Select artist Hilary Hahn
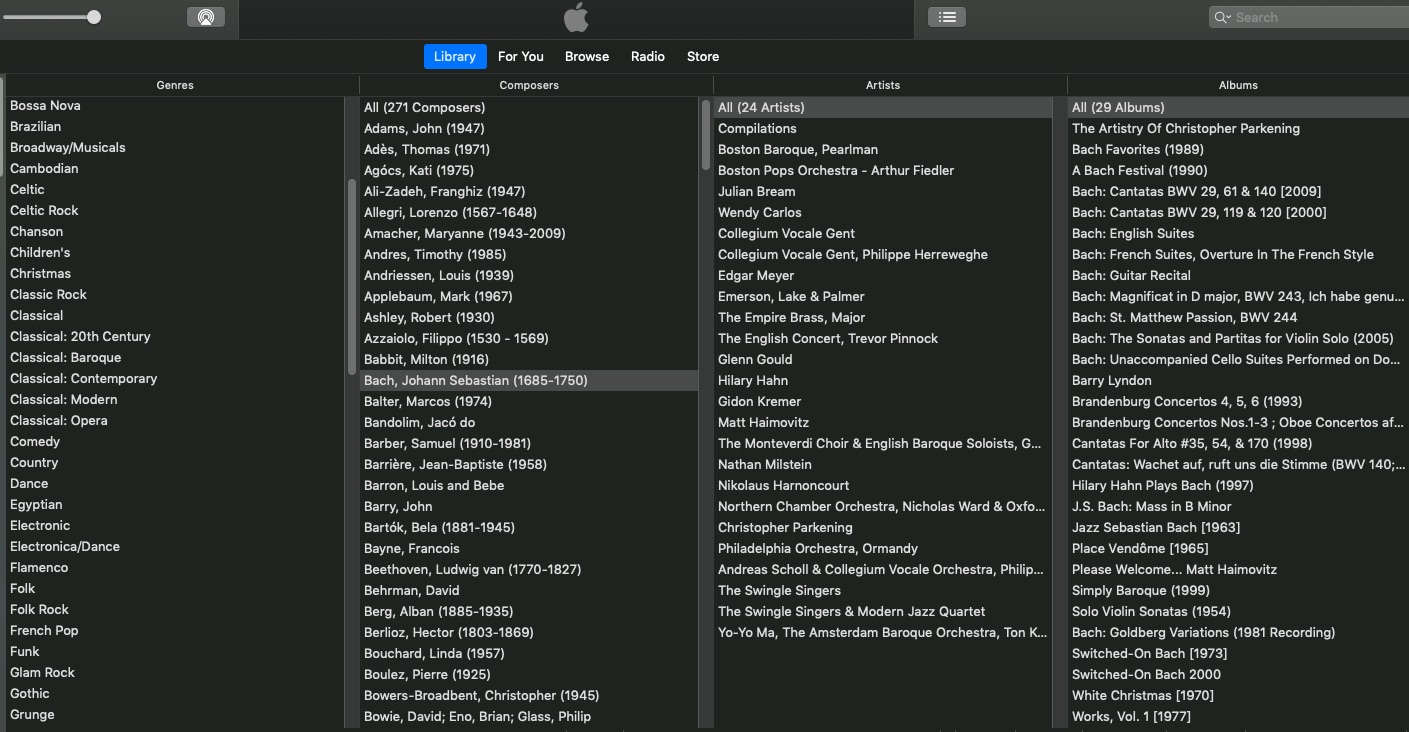The height and width of the screenshot is (732, 1409). (x=753, y=380)
